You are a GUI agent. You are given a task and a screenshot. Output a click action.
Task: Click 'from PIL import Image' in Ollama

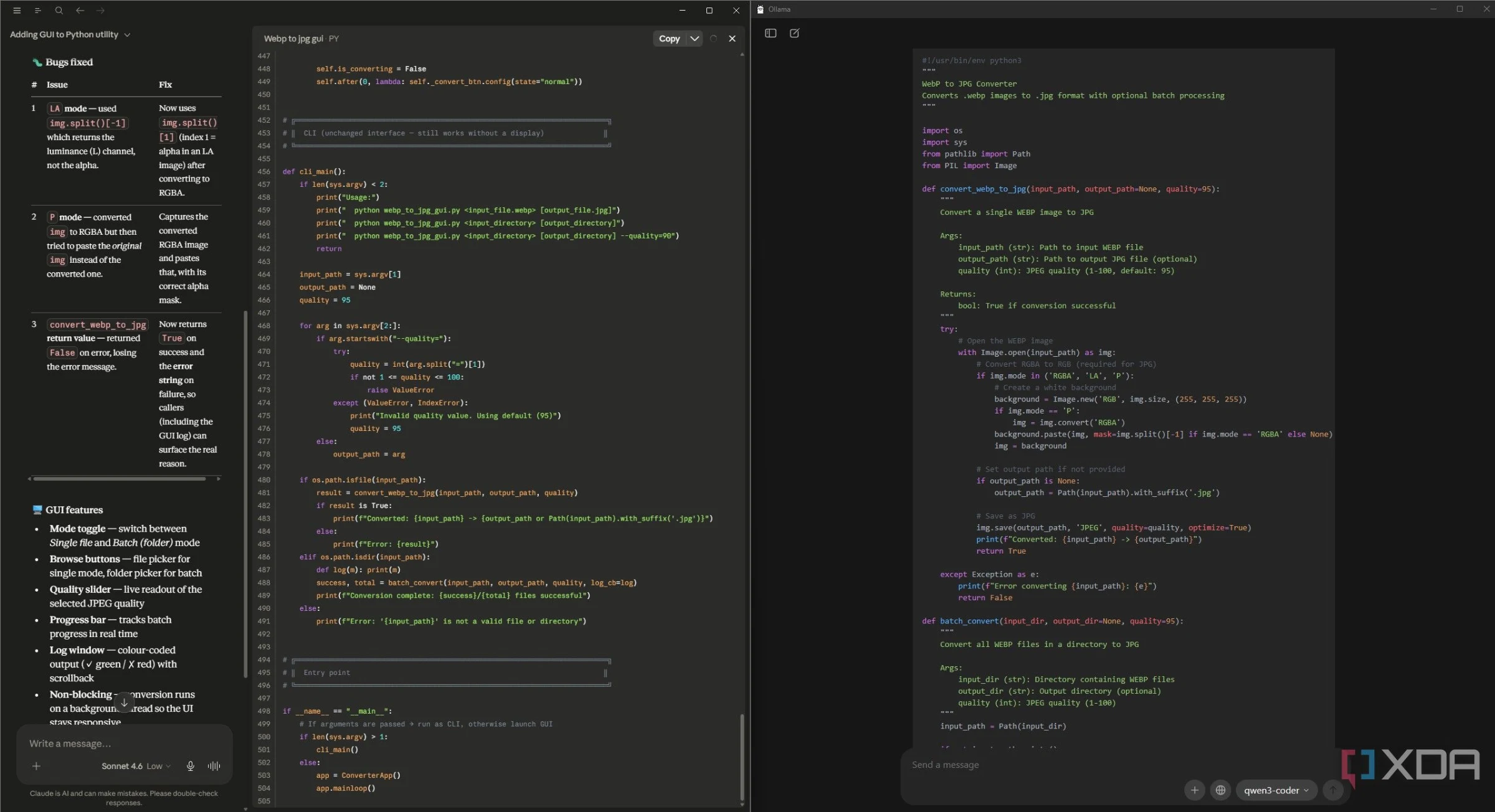tap(969, 166)
